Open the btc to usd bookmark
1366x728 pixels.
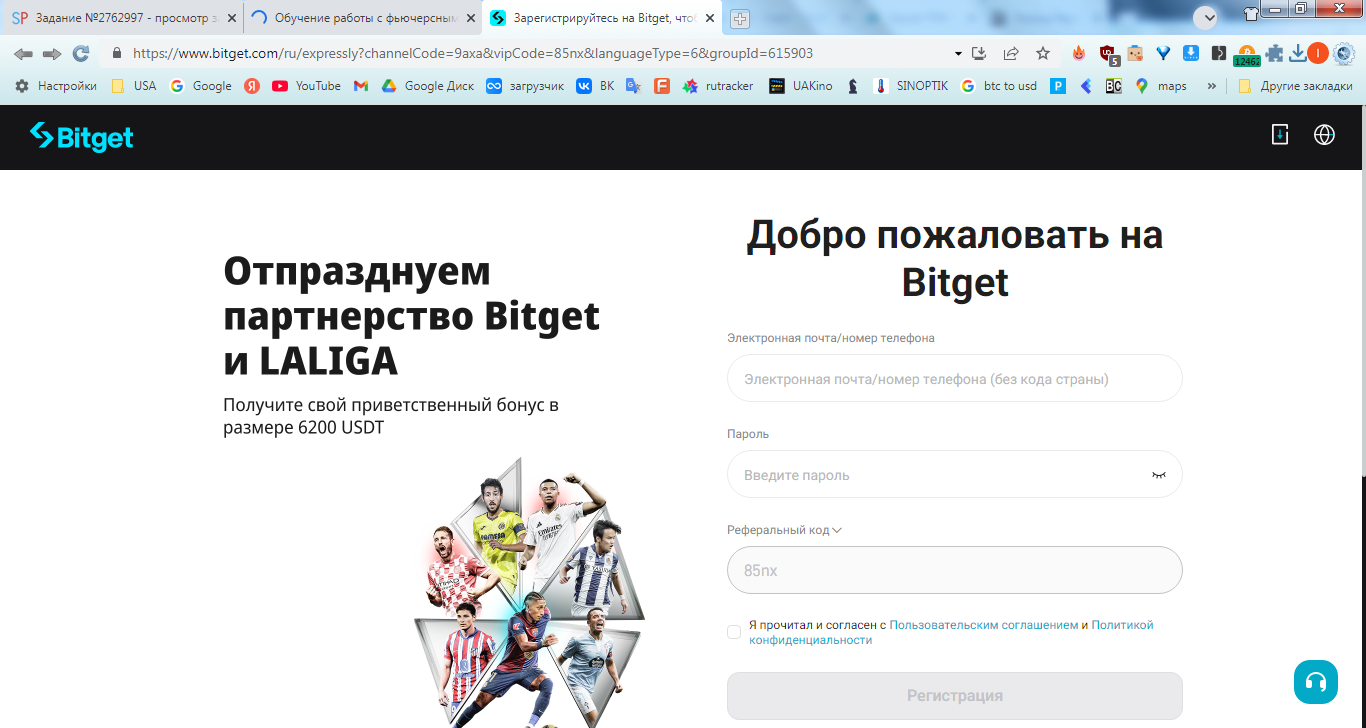(x=998, y=86)
